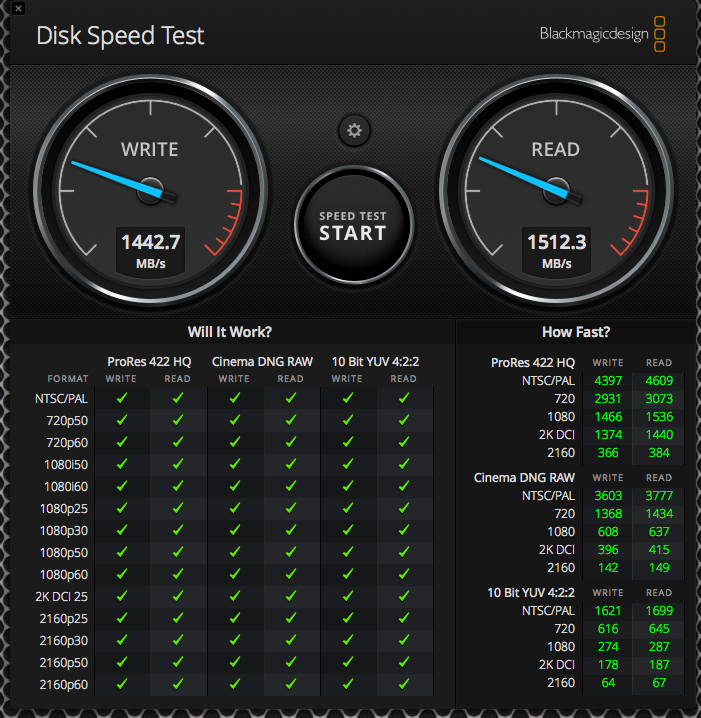Select the value 287 in How Fast
Image resolution: width=701 pixels, height=718 pixels.
659,647
